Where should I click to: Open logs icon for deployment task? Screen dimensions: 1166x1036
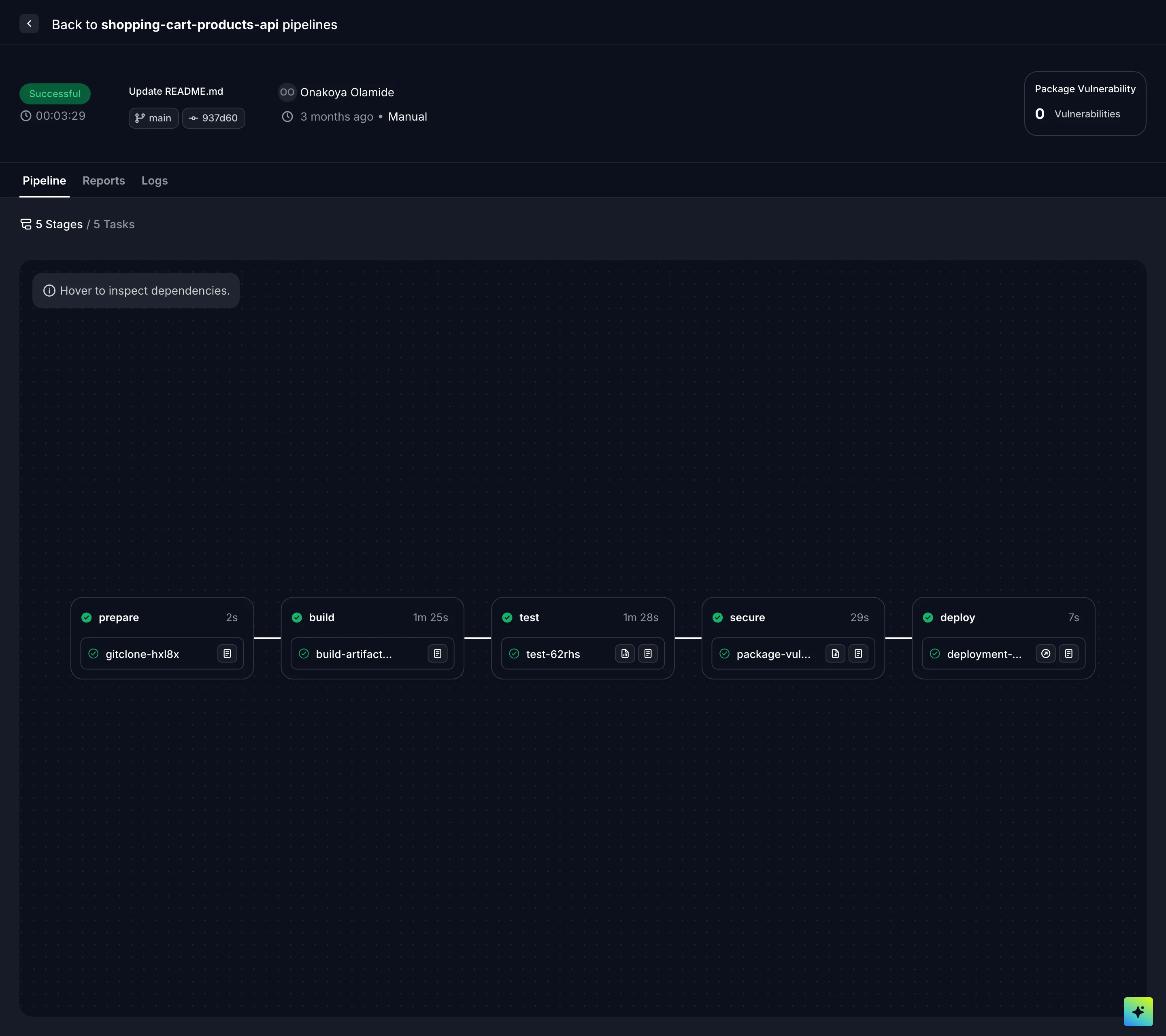coord(1069,654)
